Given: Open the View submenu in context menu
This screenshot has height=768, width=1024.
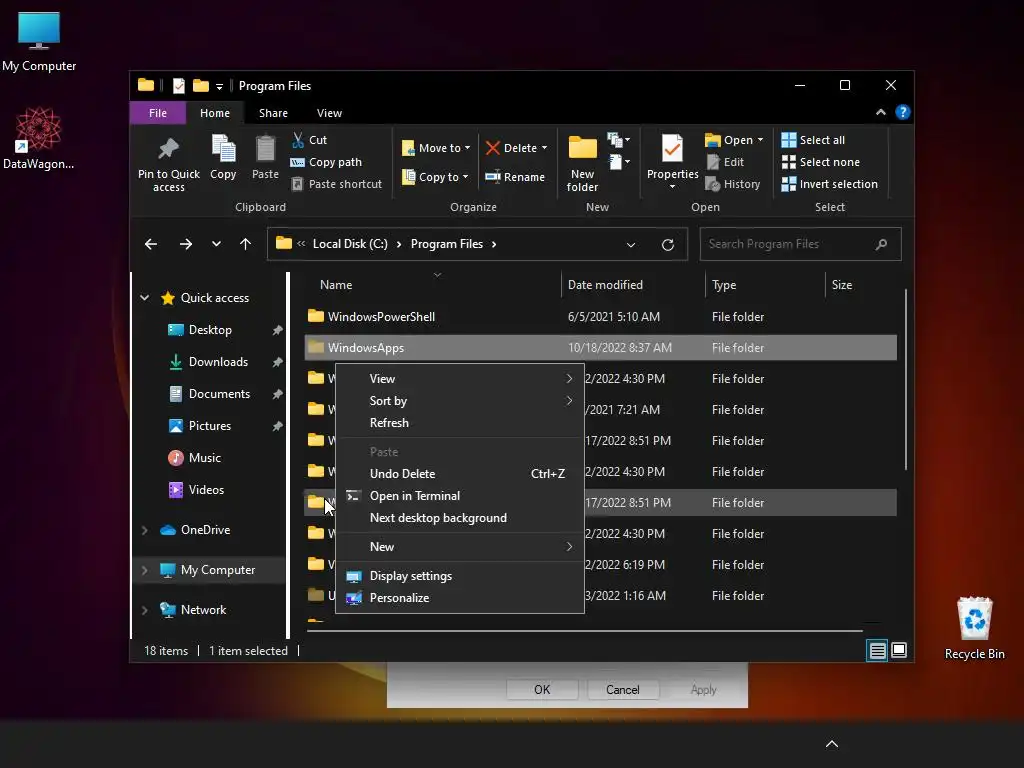Looking at the screenshot, I should pyautogui.click(x=460, y=379).
